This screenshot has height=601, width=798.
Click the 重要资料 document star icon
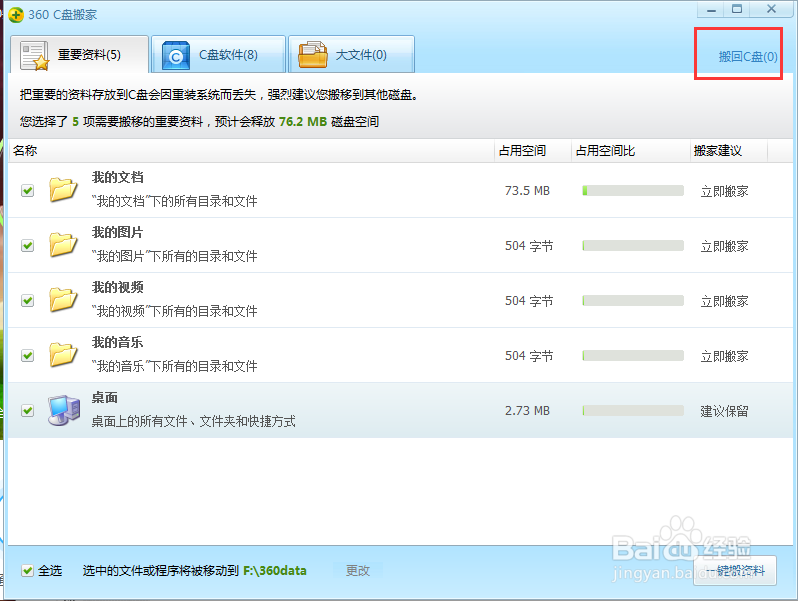coord(34,55)
